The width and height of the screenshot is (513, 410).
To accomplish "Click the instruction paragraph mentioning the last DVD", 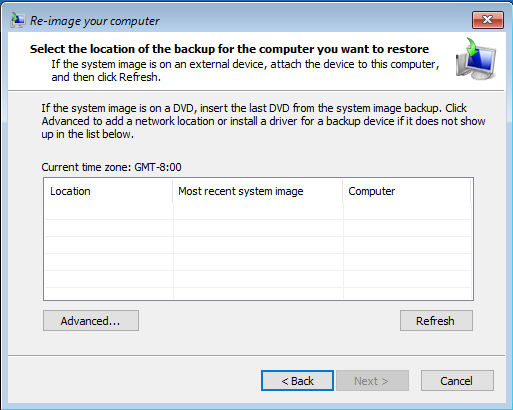I will 263,121.
